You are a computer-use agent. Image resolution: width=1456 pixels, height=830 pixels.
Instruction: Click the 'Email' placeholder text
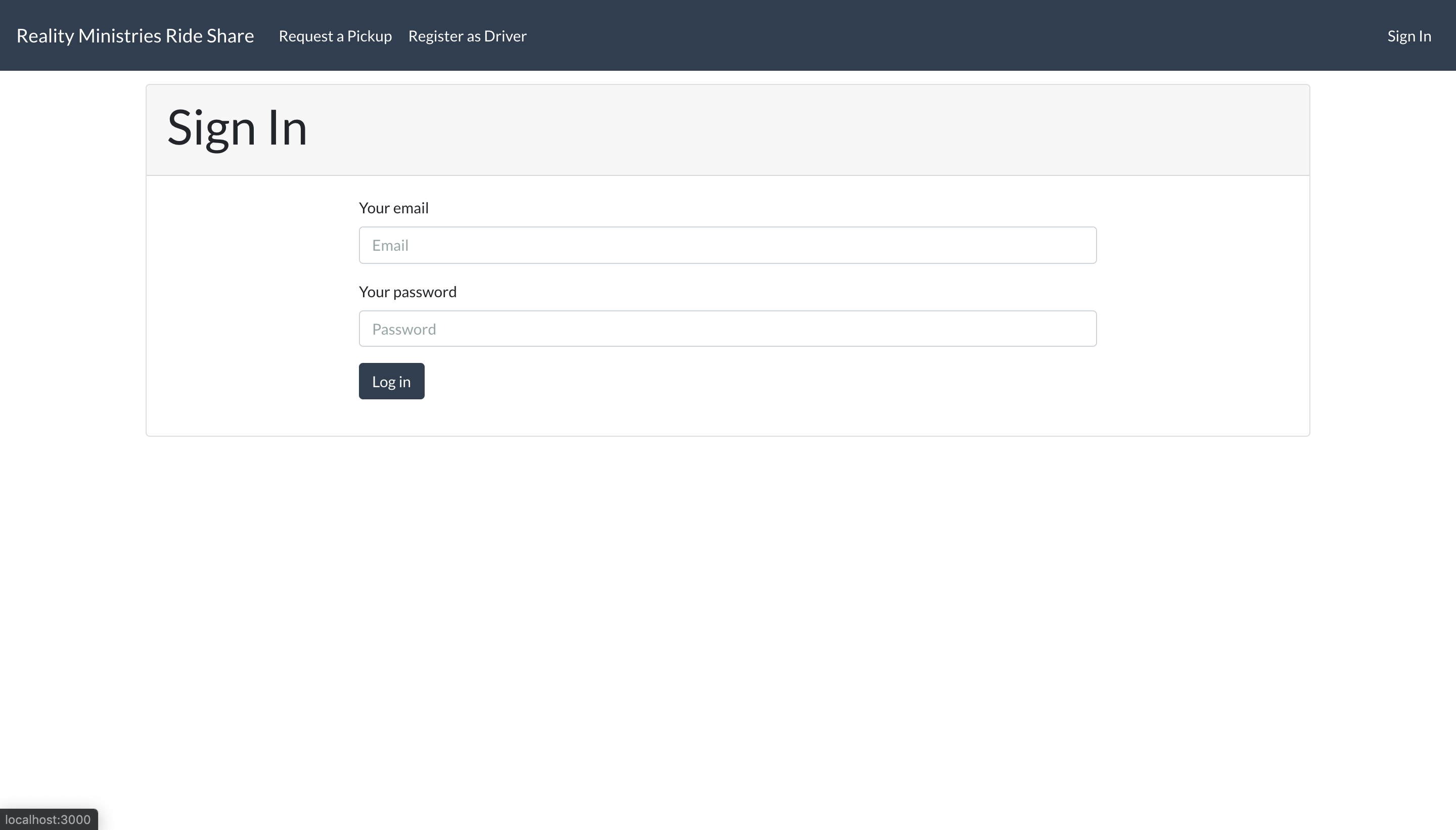(390, 246)
